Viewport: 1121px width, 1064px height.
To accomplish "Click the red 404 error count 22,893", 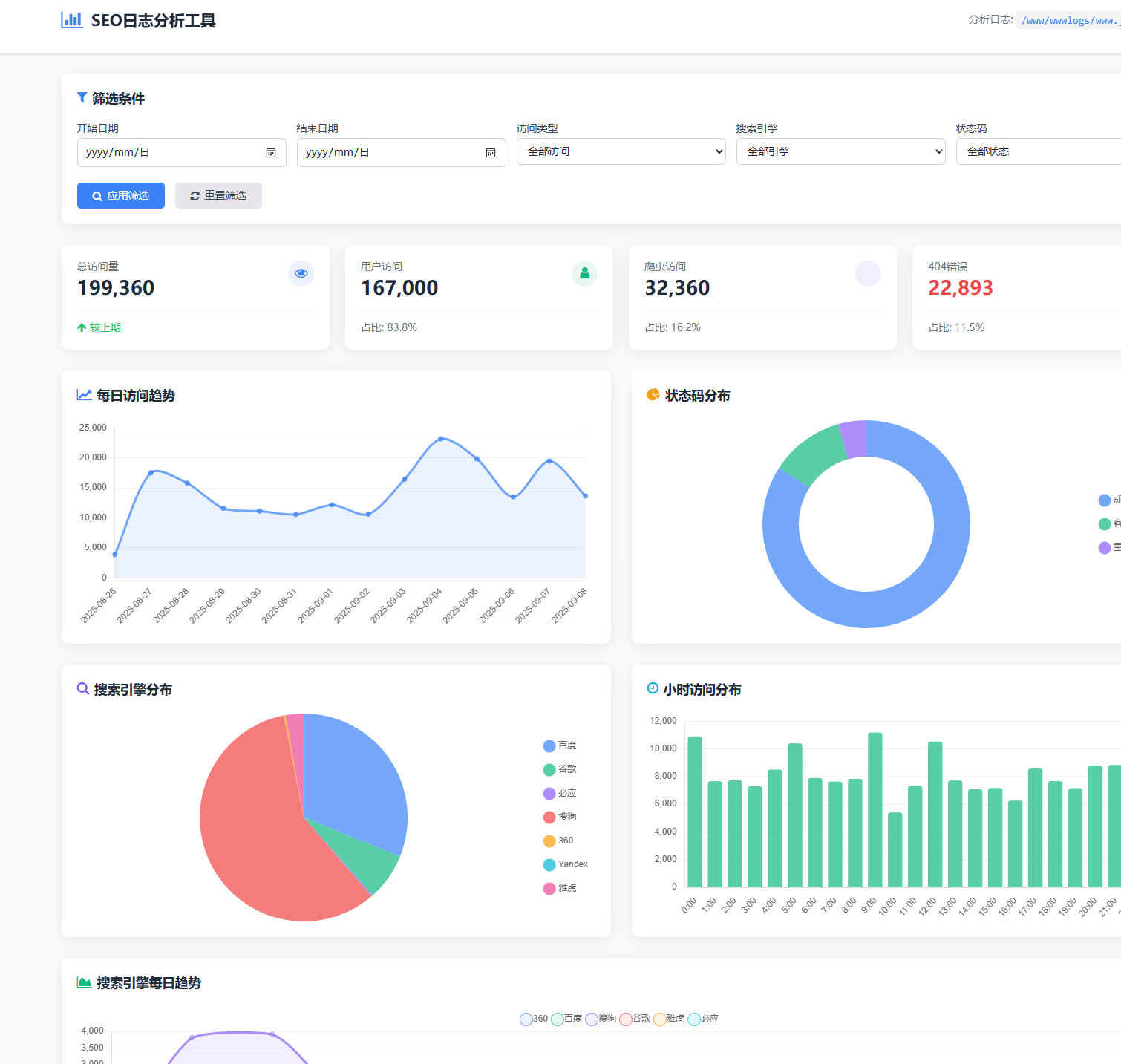I will pos(961,288).
